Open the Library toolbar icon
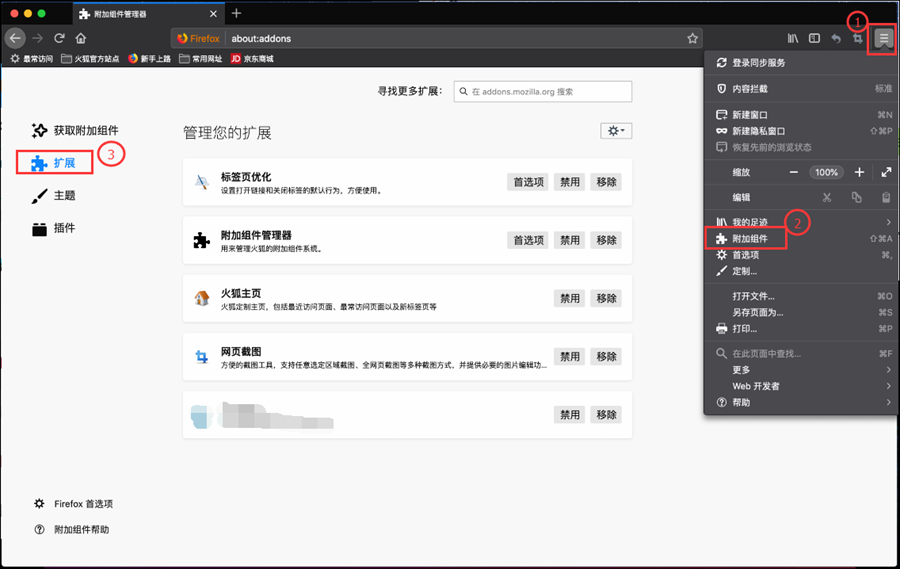The height and width of the screenshot is (569, 900). click(x=793, y=38)
